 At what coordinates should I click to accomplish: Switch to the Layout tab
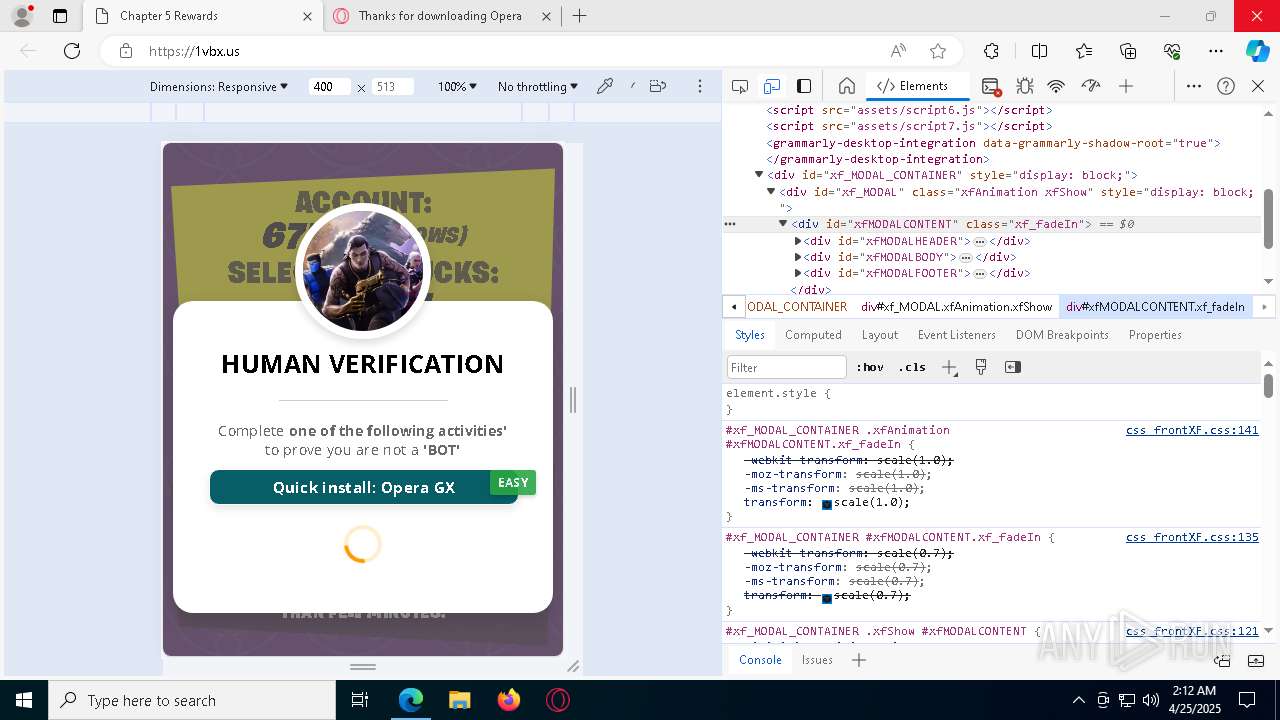[880, 335]
